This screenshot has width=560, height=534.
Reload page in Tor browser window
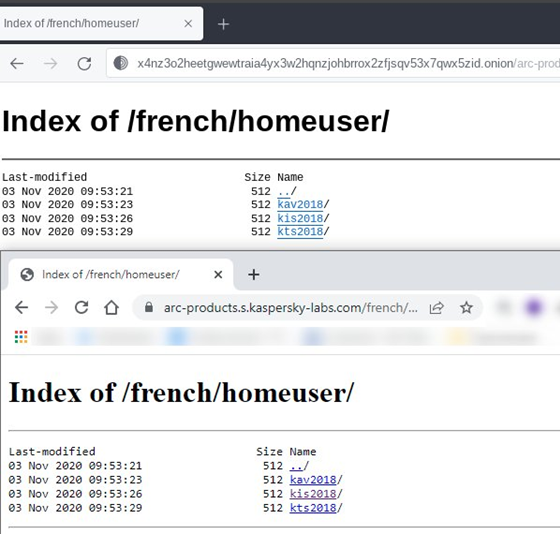click(84, 64)
